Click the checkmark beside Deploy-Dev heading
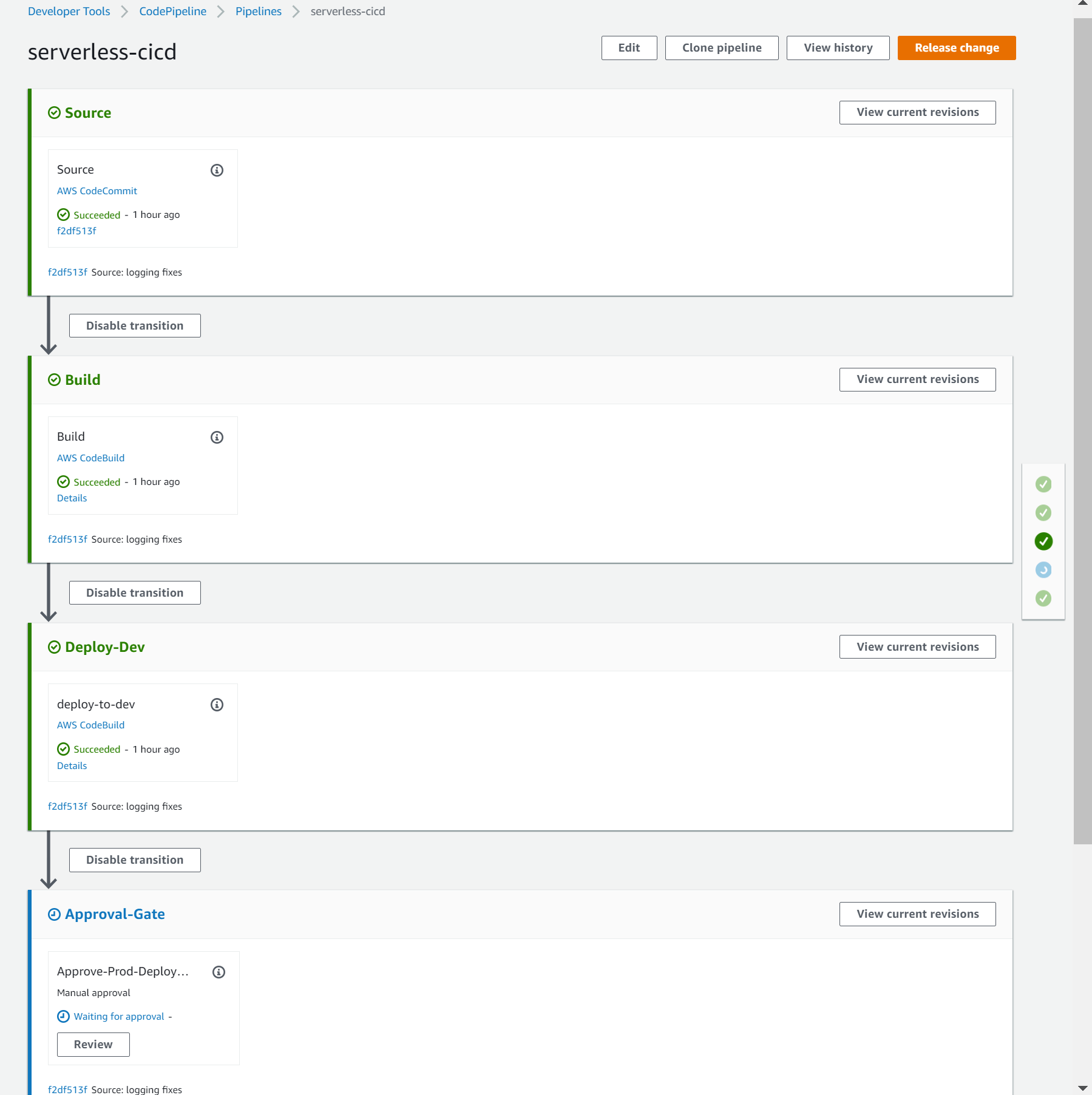Viewport: 1092px width, 1095px height. (x=54, y=647)
